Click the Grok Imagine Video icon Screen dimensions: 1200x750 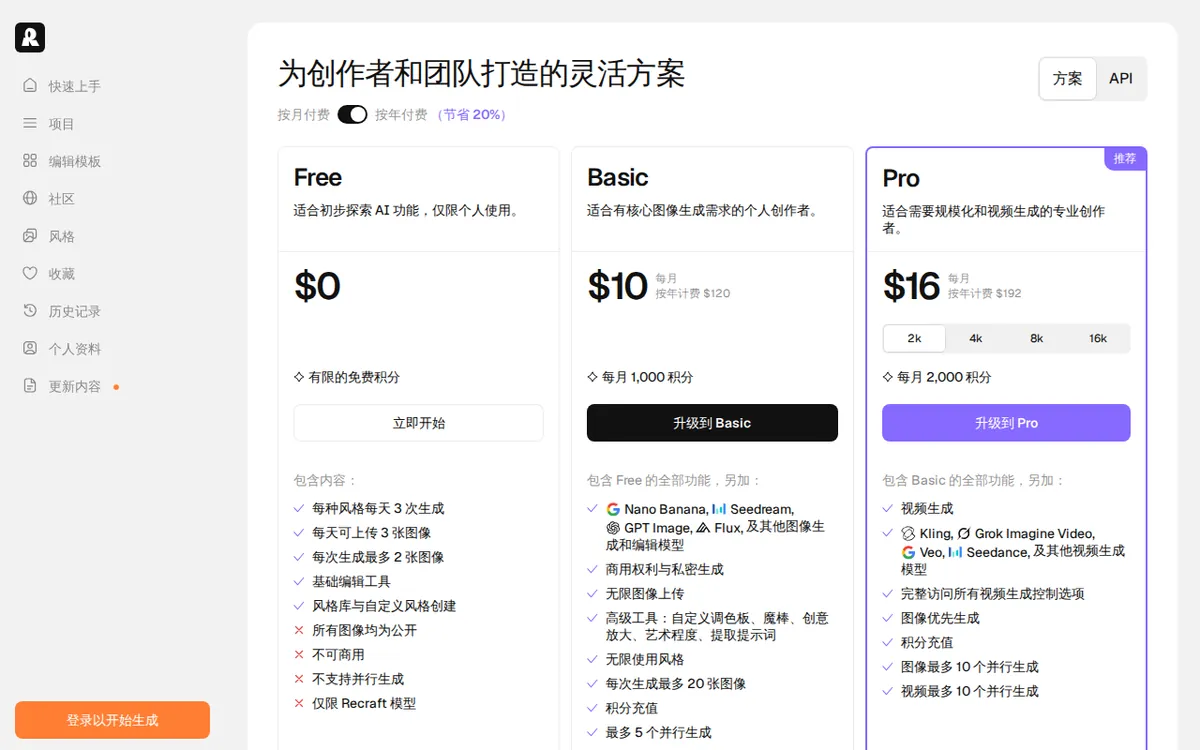[x=964, y=533]
